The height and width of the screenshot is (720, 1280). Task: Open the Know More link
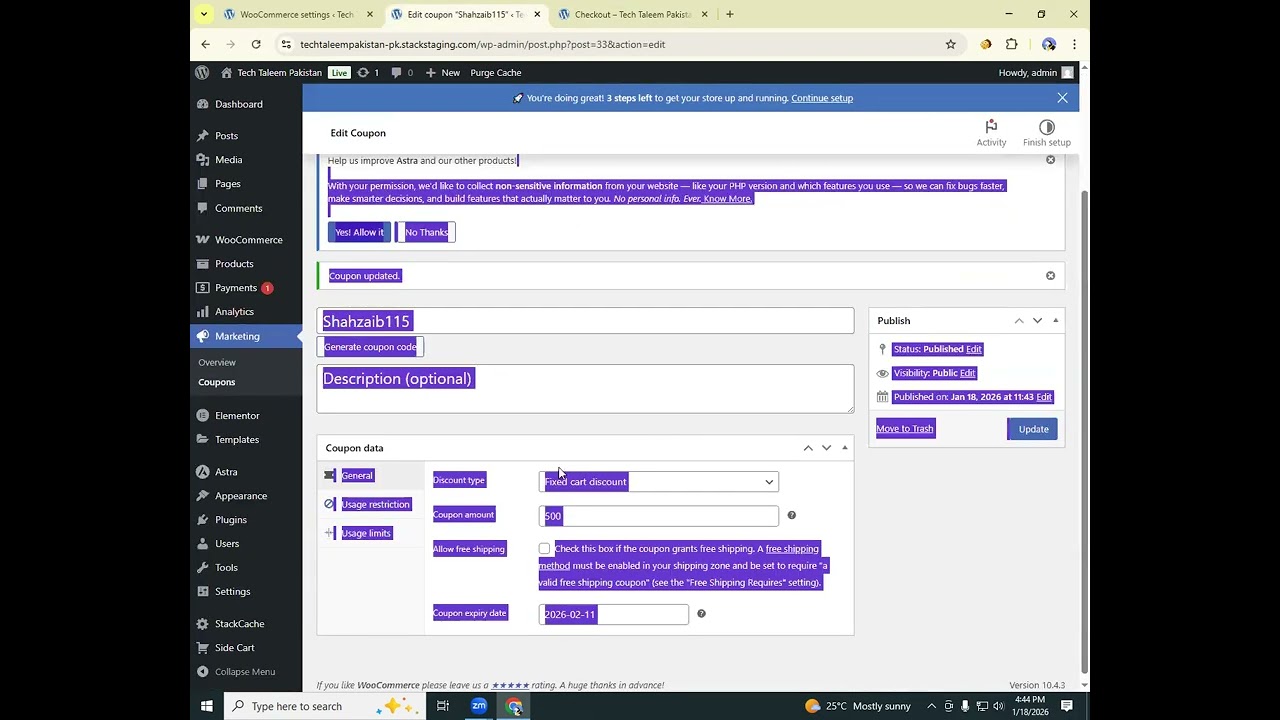click(727, 199)
